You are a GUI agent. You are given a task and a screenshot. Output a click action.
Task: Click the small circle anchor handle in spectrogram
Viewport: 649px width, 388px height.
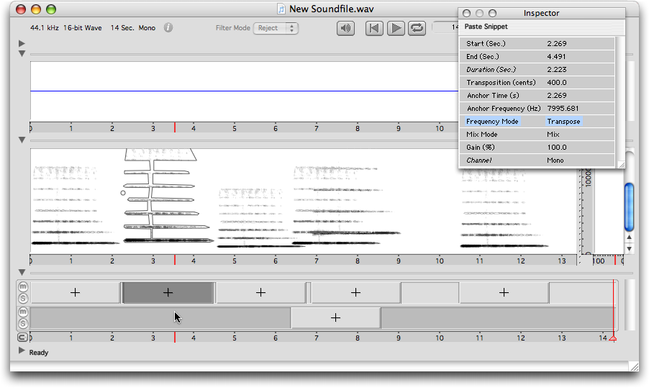tap(123, 193)
